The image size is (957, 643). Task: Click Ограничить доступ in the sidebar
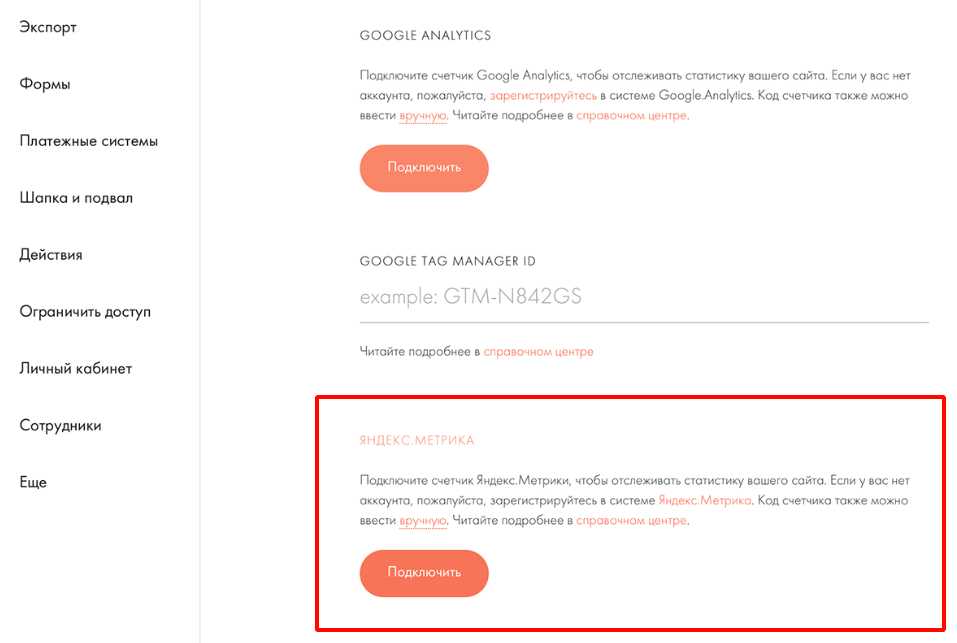(85, 312)
